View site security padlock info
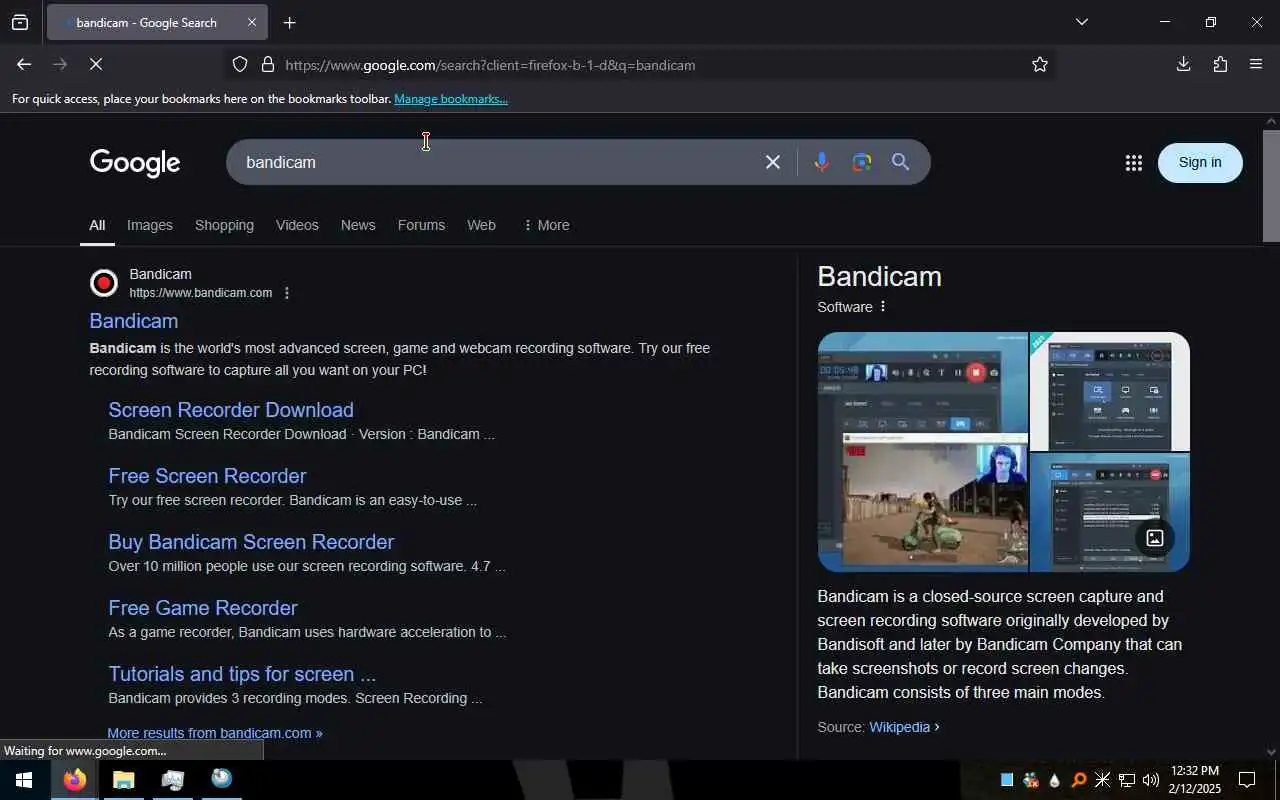 pos(267,64)
